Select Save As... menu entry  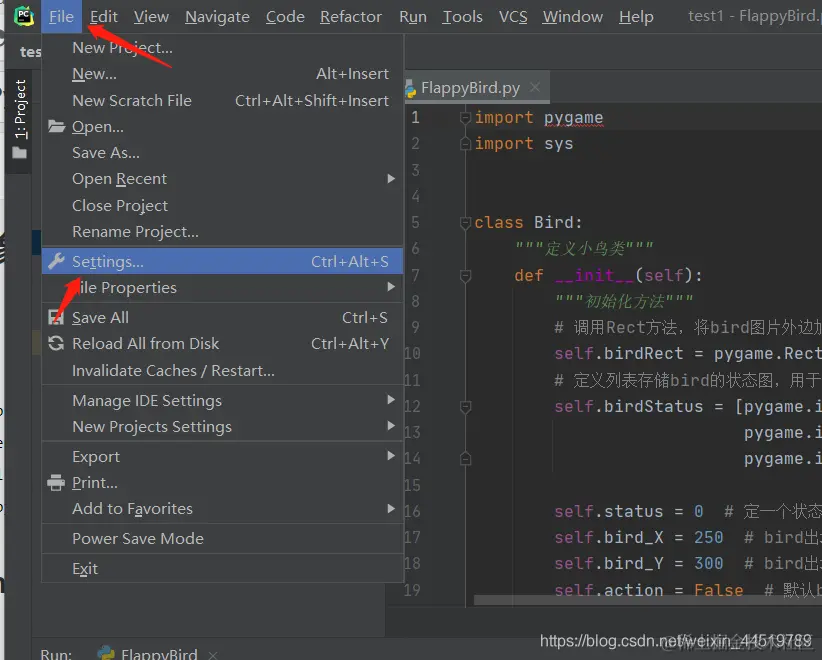coord(222,153)
